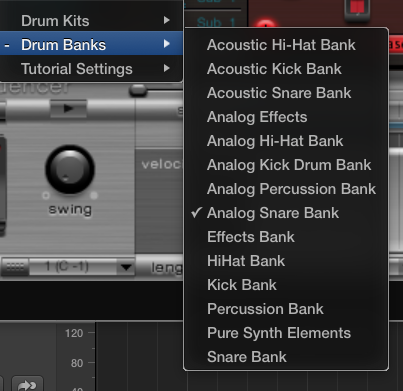The height and width of the screenshot is (391, 403).
Task: Select the checked Analog Snare Bank
Action: tap(286, 213)
